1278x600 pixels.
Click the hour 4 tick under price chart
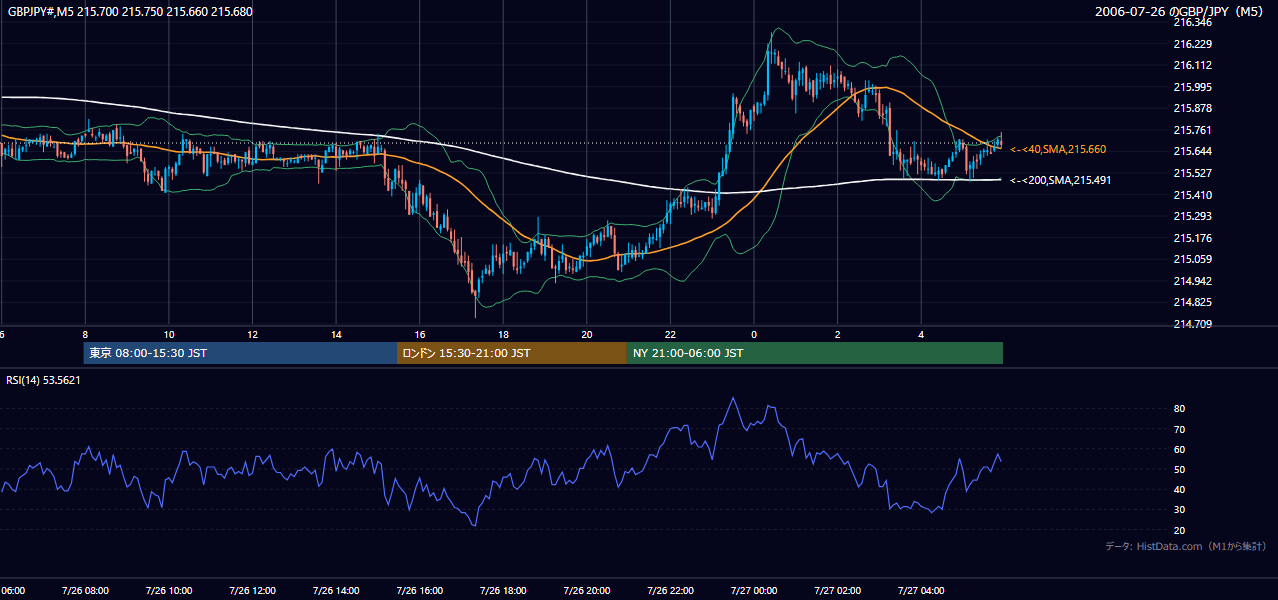pos(921,334)
